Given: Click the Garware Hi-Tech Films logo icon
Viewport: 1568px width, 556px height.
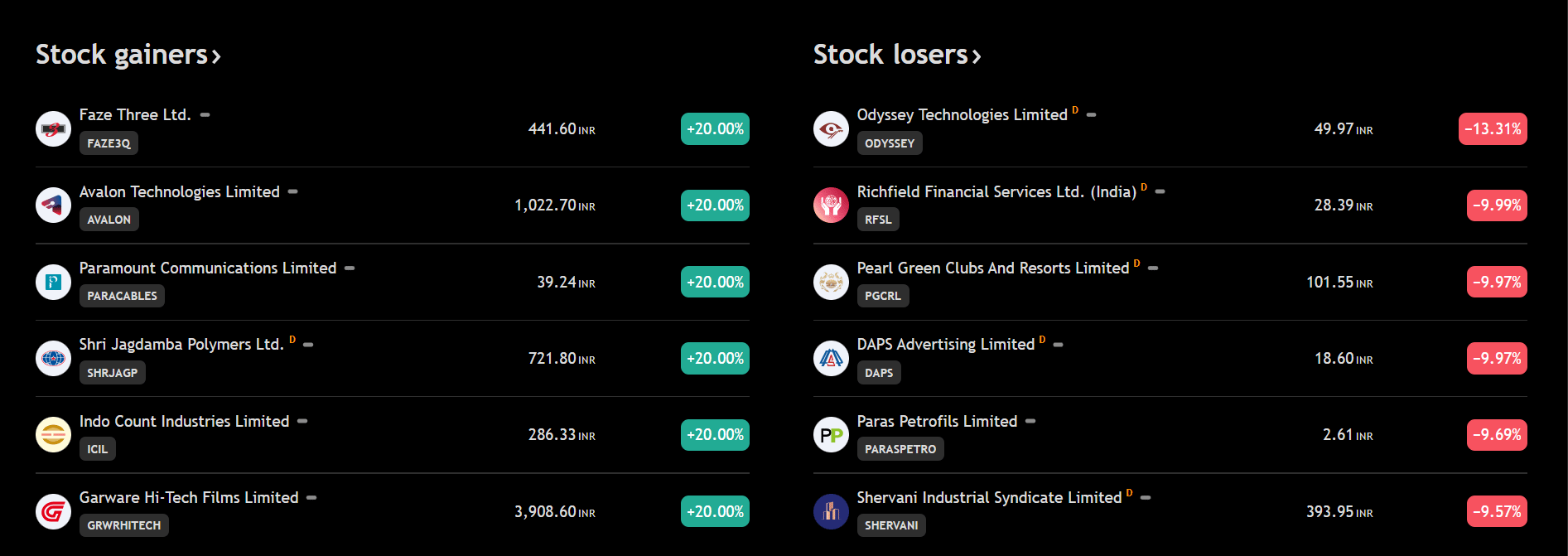Looking at the screenshot, I should coord(53,511).
